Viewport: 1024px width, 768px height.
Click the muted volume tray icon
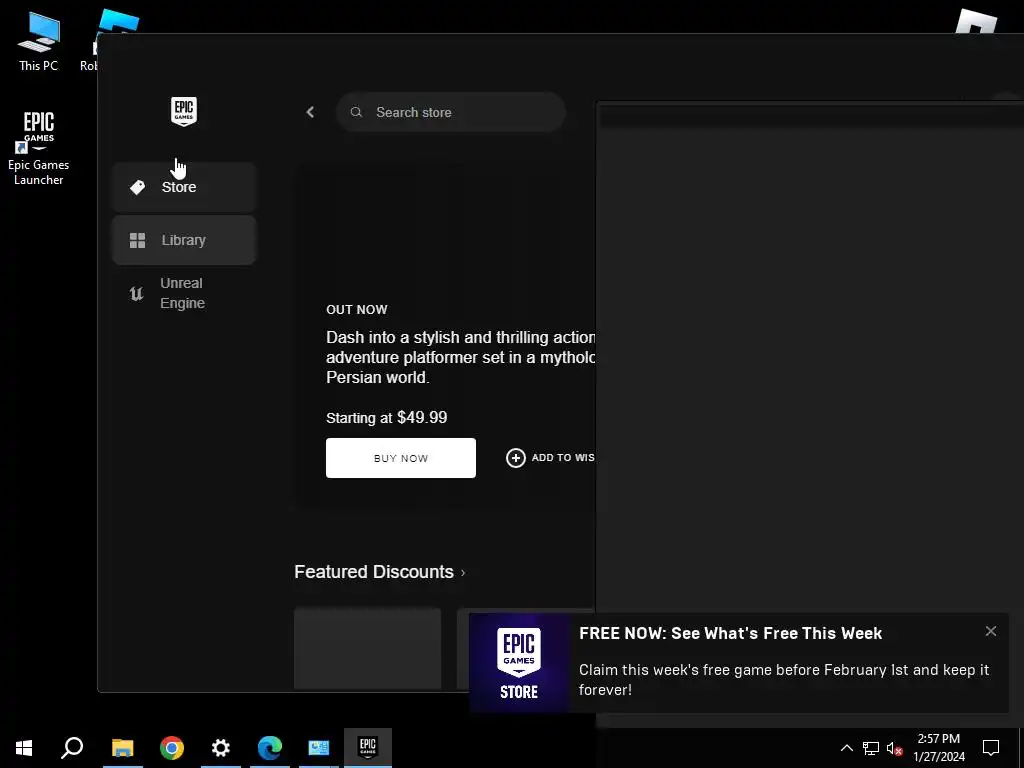pos(894,748)
